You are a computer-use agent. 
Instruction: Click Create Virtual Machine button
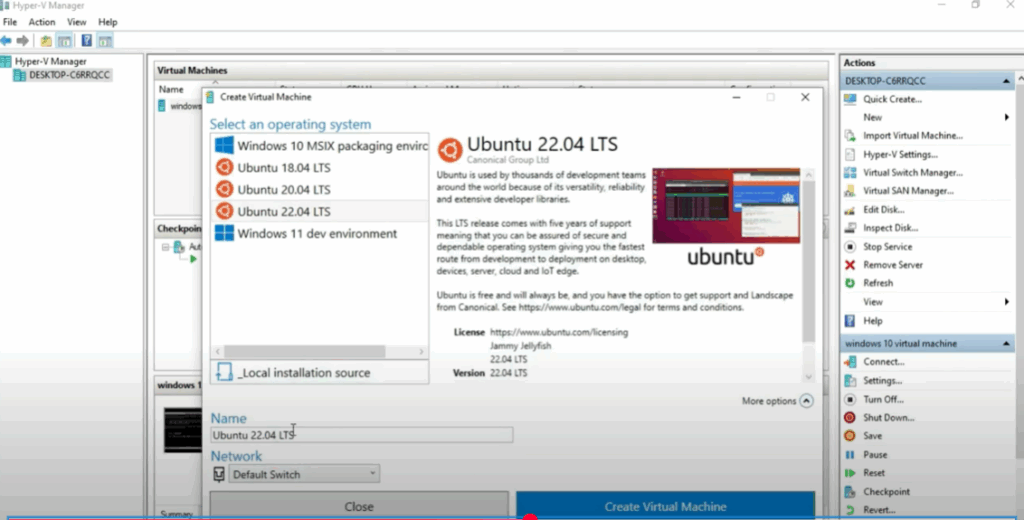click(665, 506)
